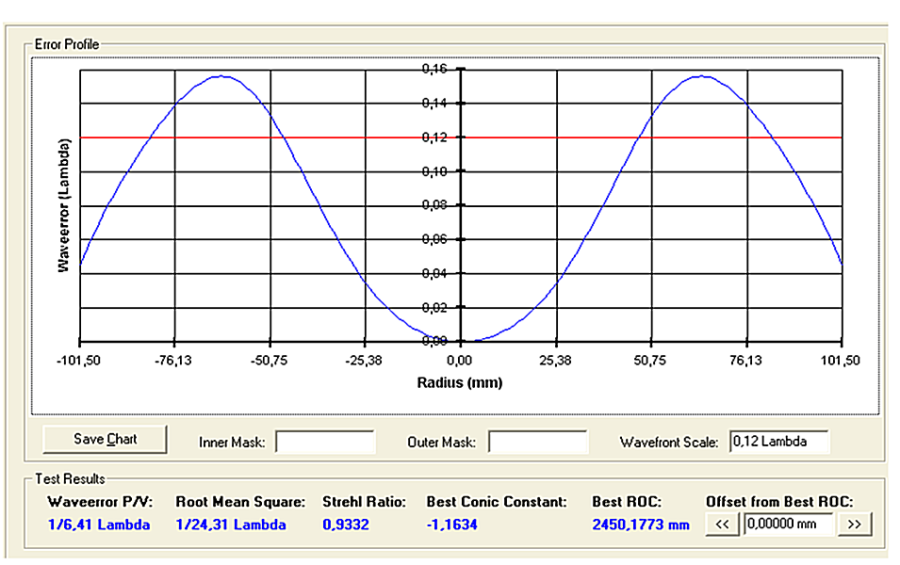Focus the Inner Mask input field
This screenshot has width=900, height=565.
point(325,441)
